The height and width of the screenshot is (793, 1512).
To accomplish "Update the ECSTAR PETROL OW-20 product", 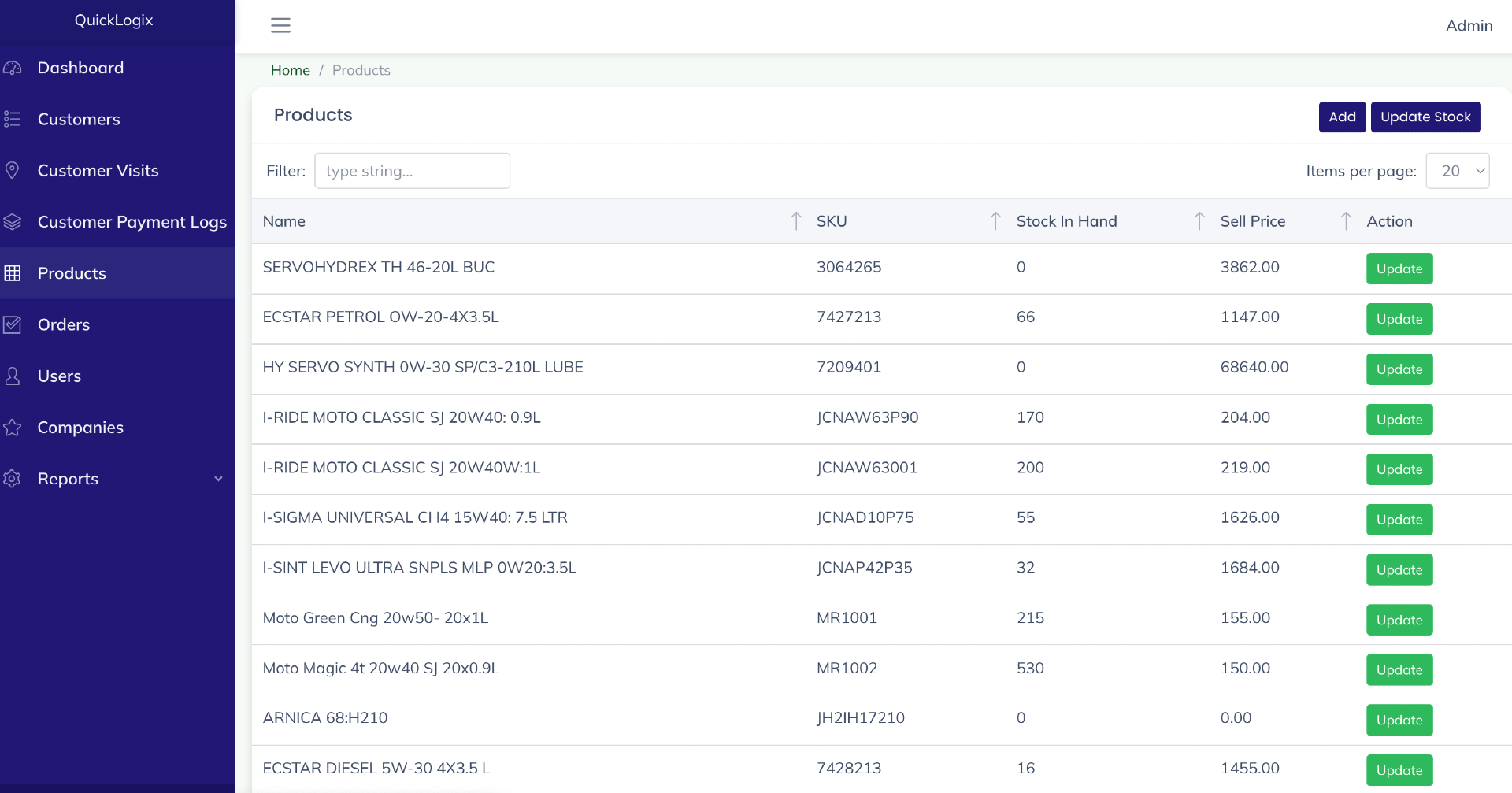I will (x=1399, y=319).
